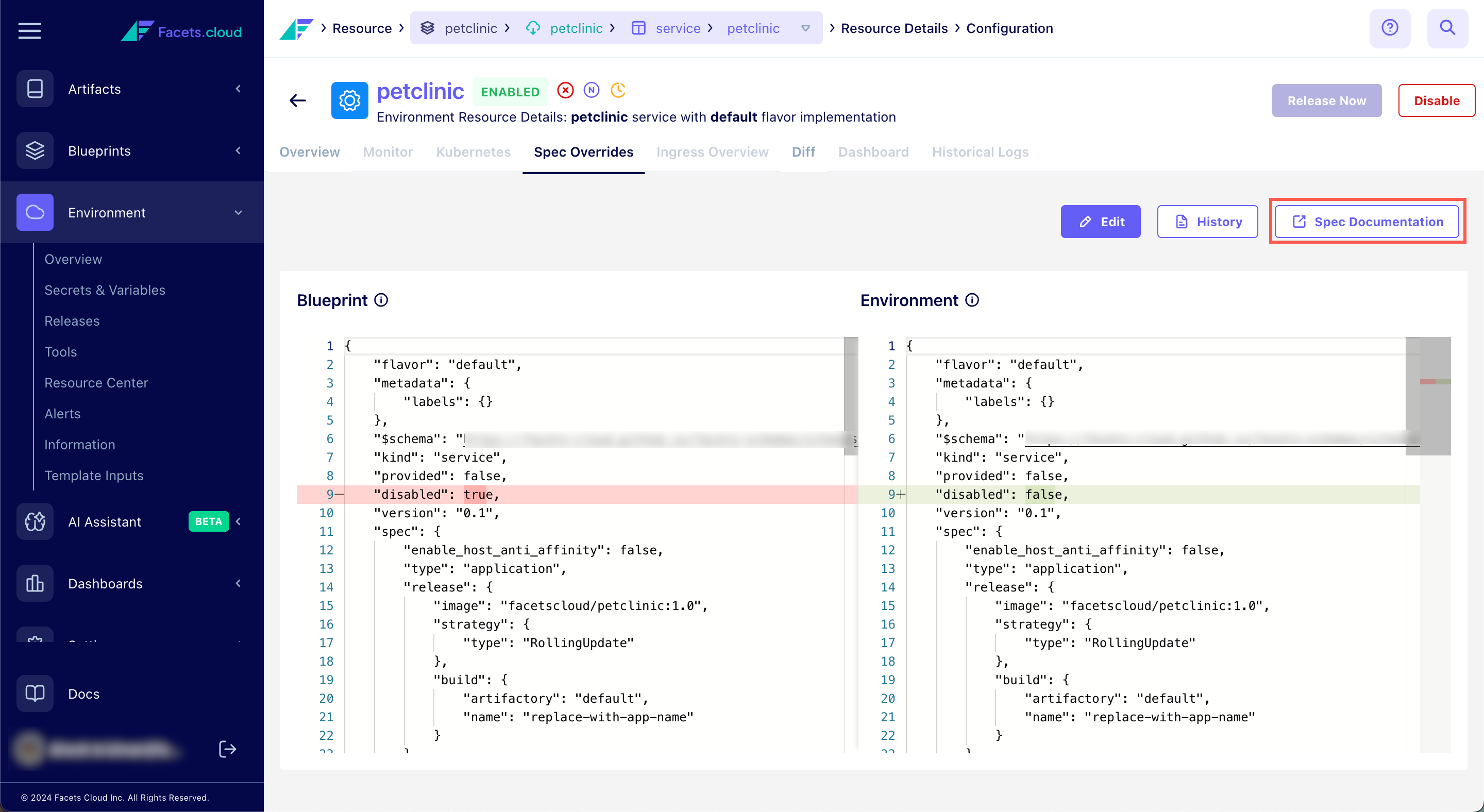Open the Dashboard tab
The width and height of the screenshot is (1484, 812).
(x=873, y=152)
